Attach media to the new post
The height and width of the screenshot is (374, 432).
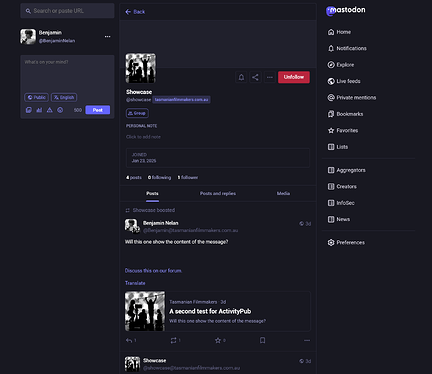pos(29,110)
